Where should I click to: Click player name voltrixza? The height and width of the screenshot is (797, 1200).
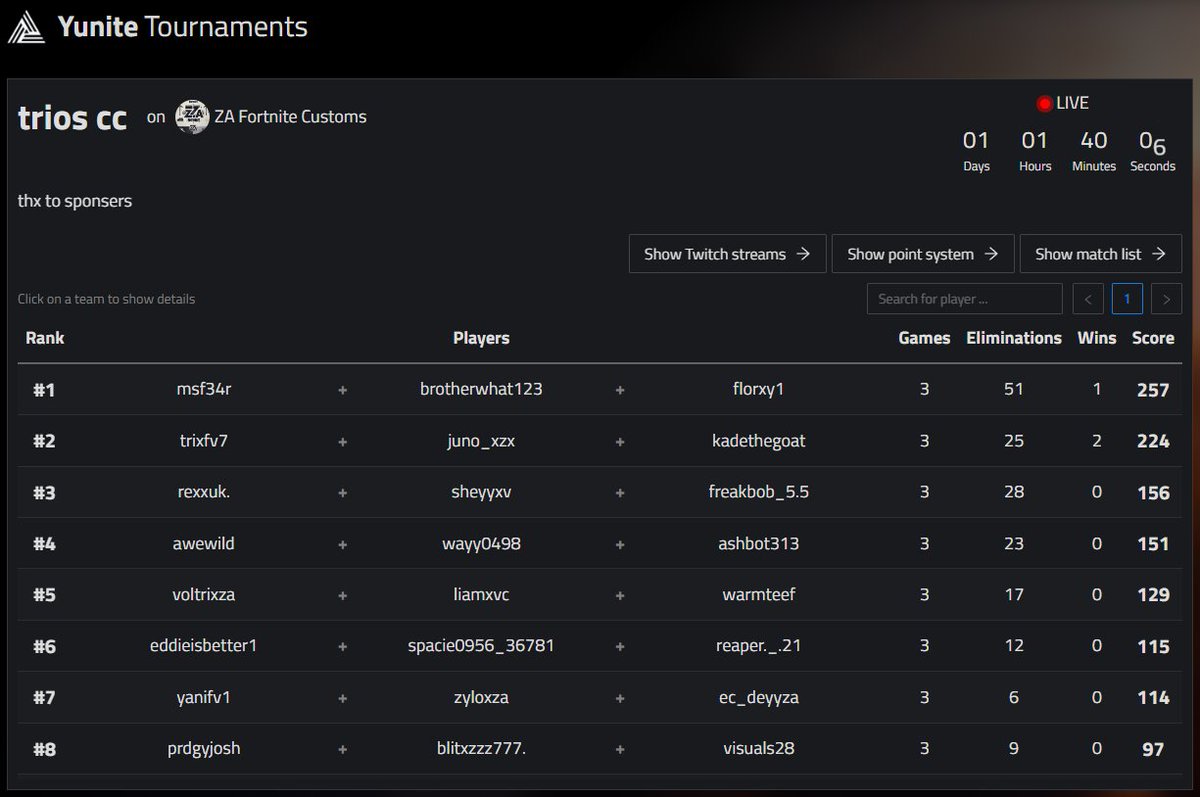point(204,595)
